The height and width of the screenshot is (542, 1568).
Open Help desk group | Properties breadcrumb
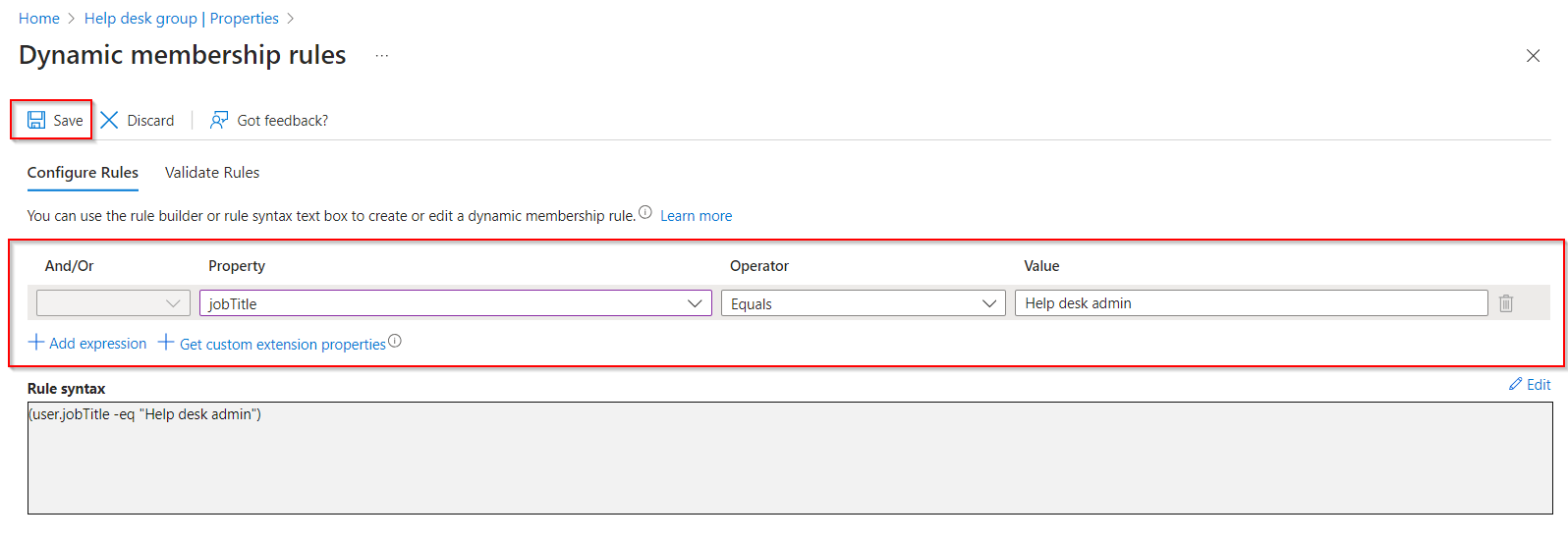click(x=182, y=19)
